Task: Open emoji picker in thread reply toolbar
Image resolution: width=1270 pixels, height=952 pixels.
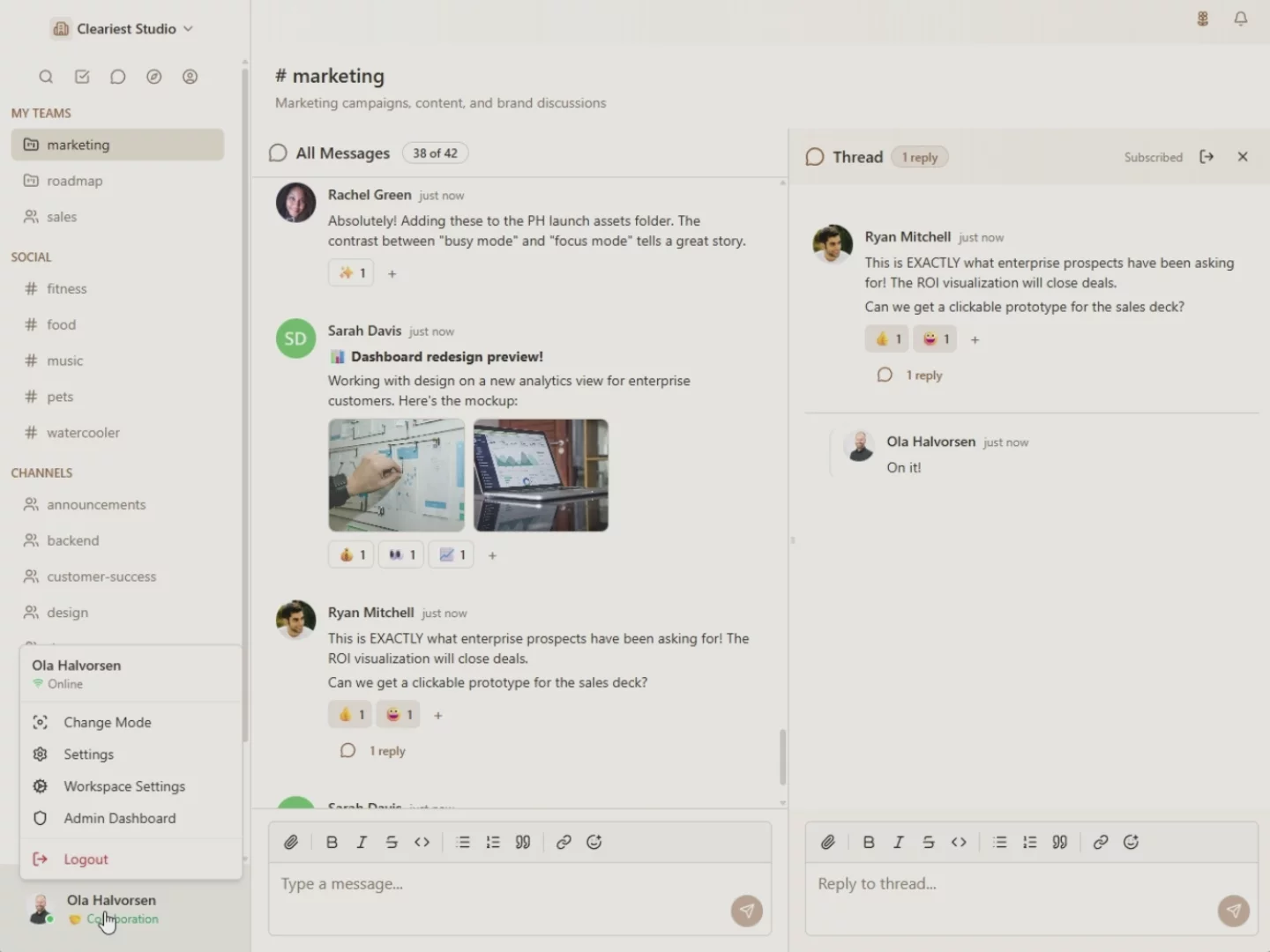Action: tap(1131, 842)
